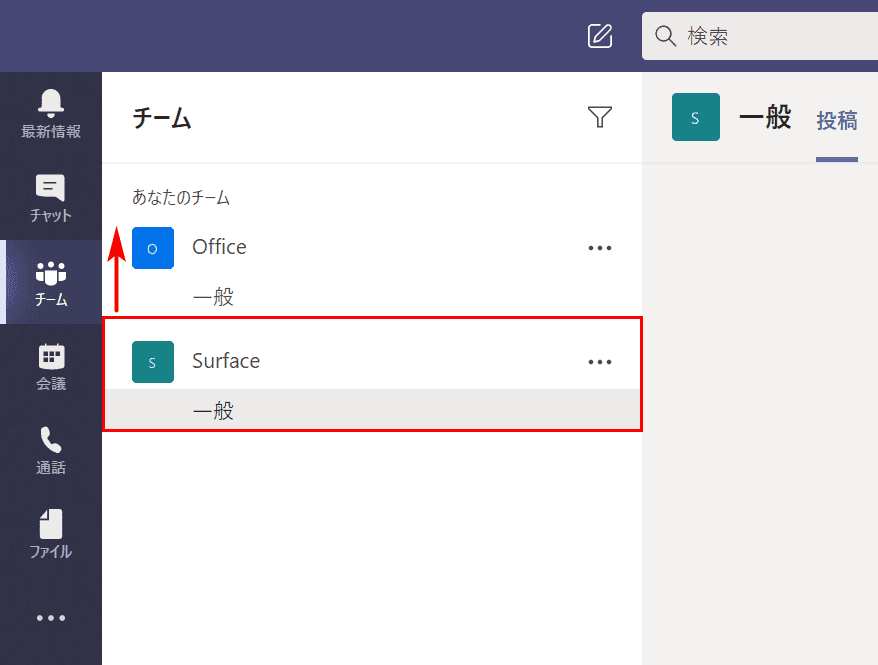
Task: Show more apps via sidebar ellipsis
Action: tap(51, 618)
